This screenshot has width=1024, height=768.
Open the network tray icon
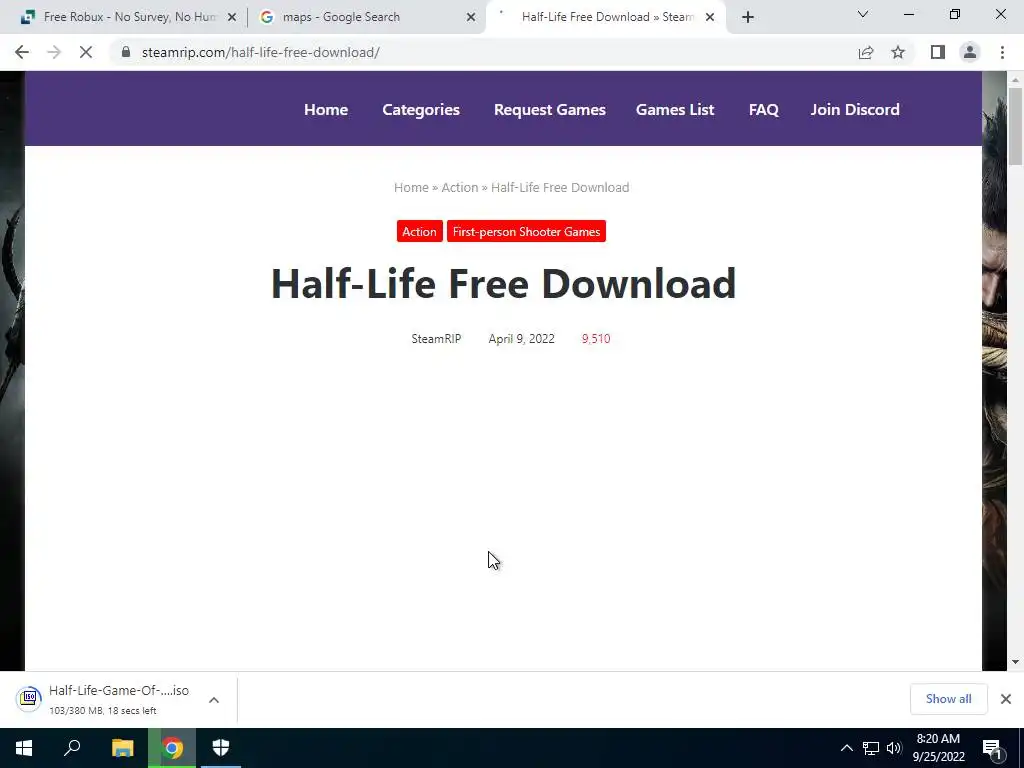871,748
